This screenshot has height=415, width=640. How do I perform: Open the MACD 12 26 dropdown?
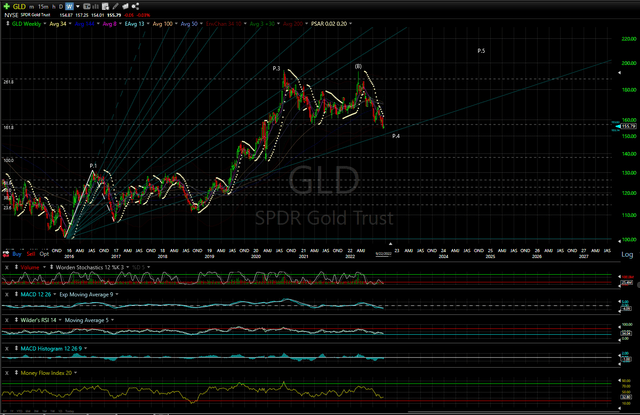point(55,294)
